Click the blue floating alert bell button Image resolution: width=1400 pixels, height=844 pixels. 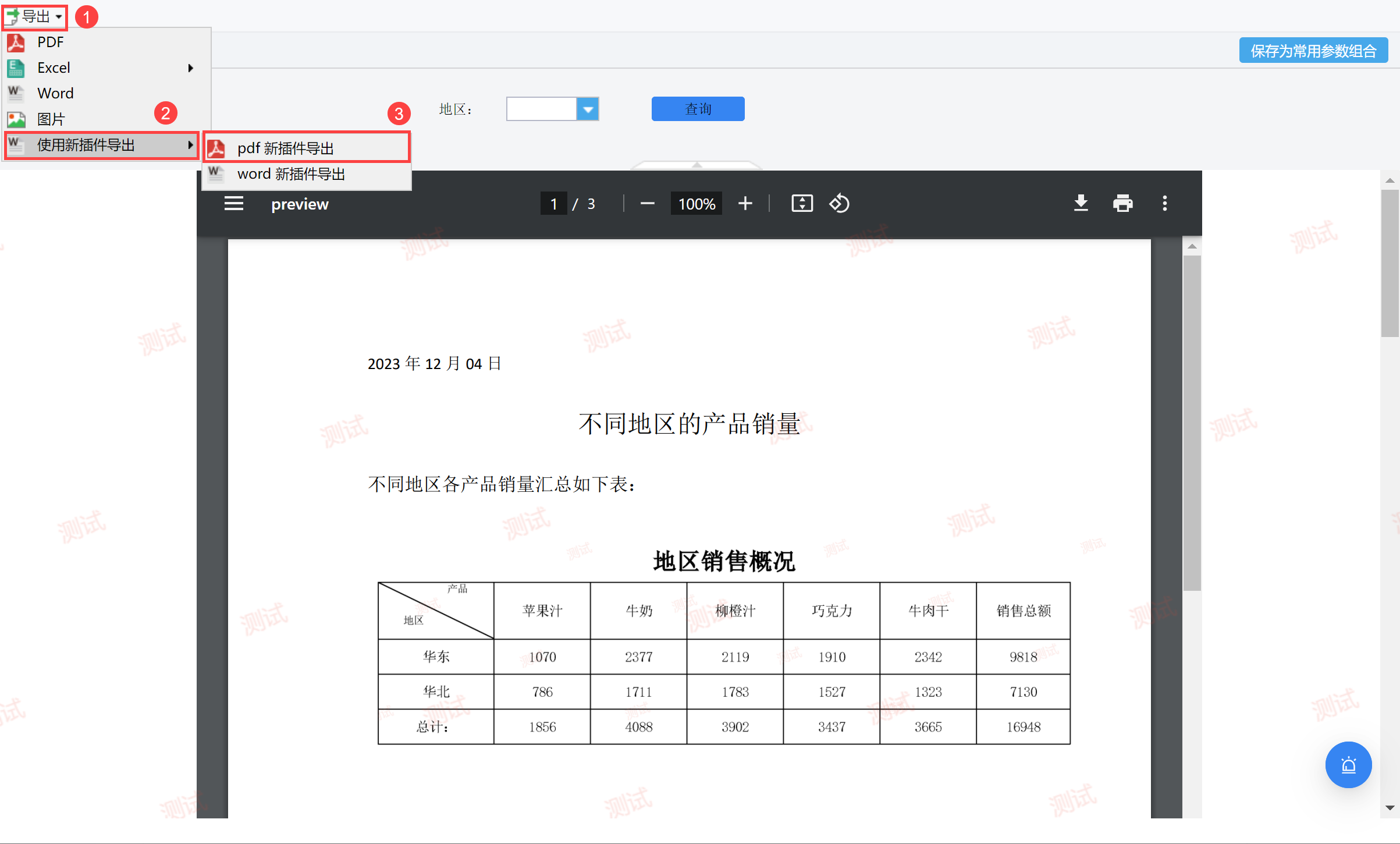[x=1348, y=764]
